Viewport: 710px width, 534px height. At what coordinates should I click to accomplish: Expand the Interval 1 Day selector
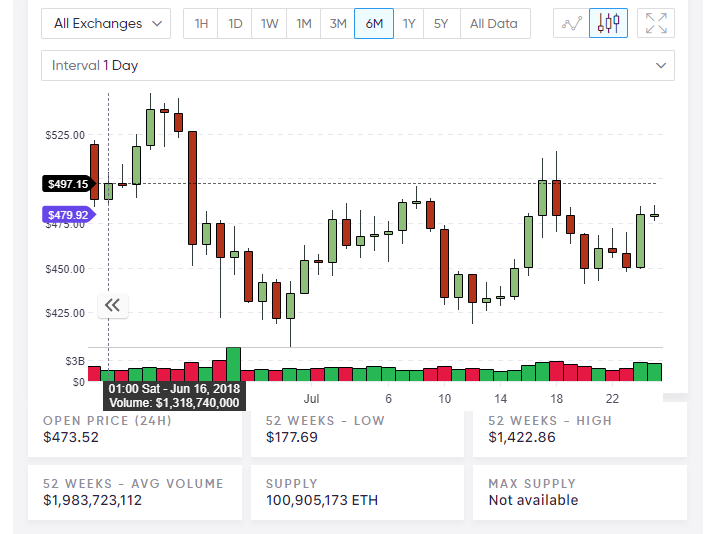tap(357, 65)
